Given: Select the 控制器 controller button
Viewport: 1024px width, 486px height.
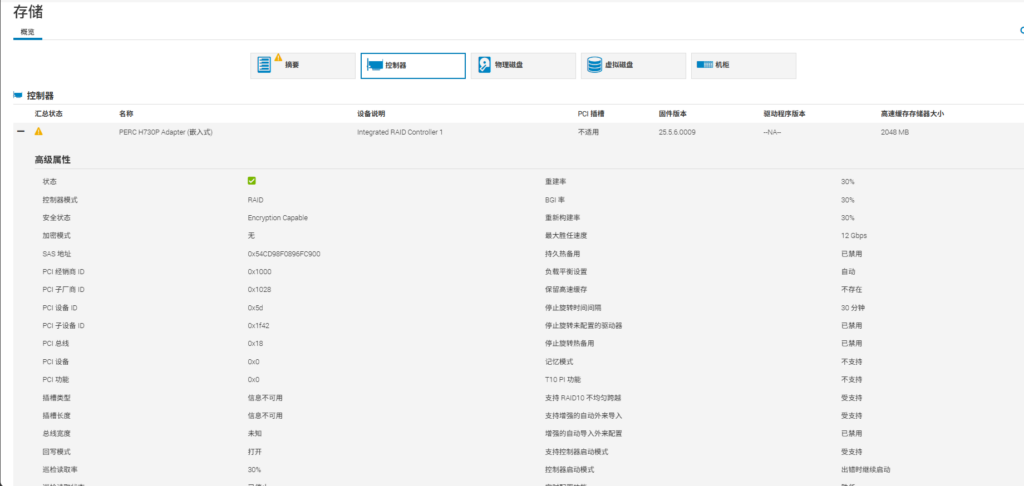Looking at the screenshot, I should 412,65.
